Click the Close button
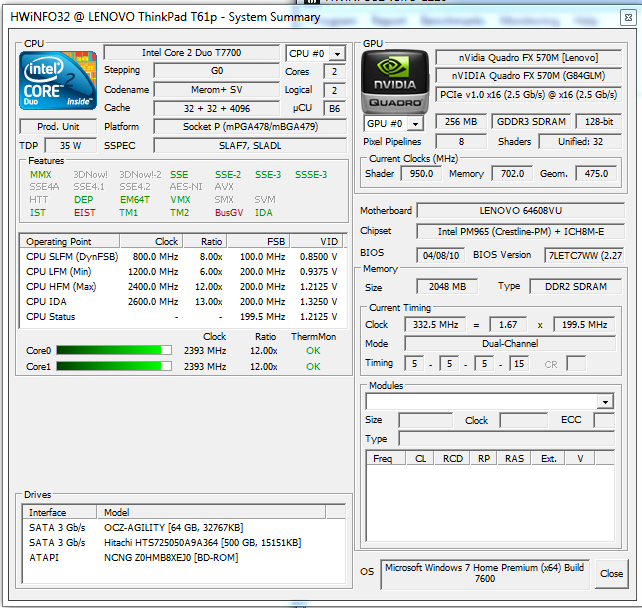 [612, 574]
